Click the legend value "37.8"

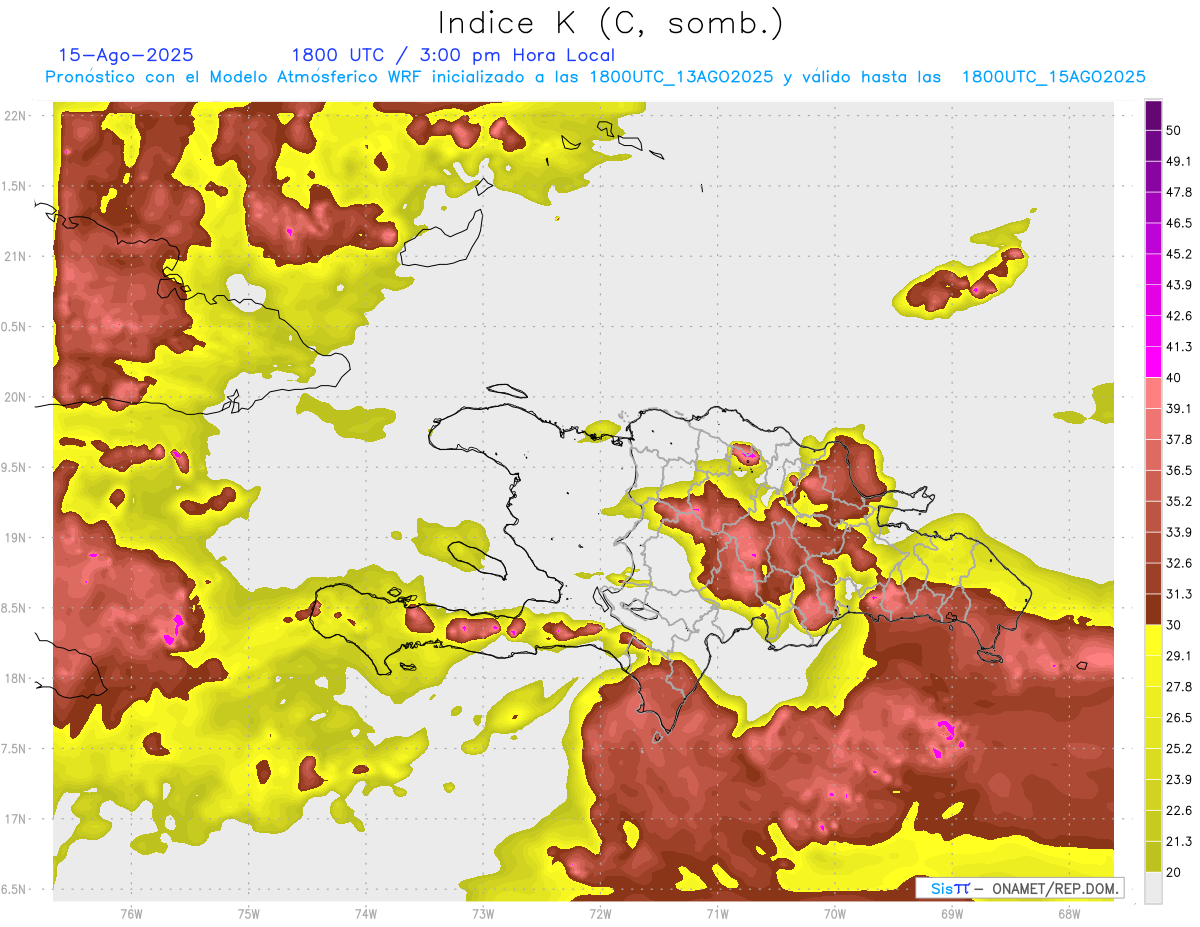point(1179,440)
